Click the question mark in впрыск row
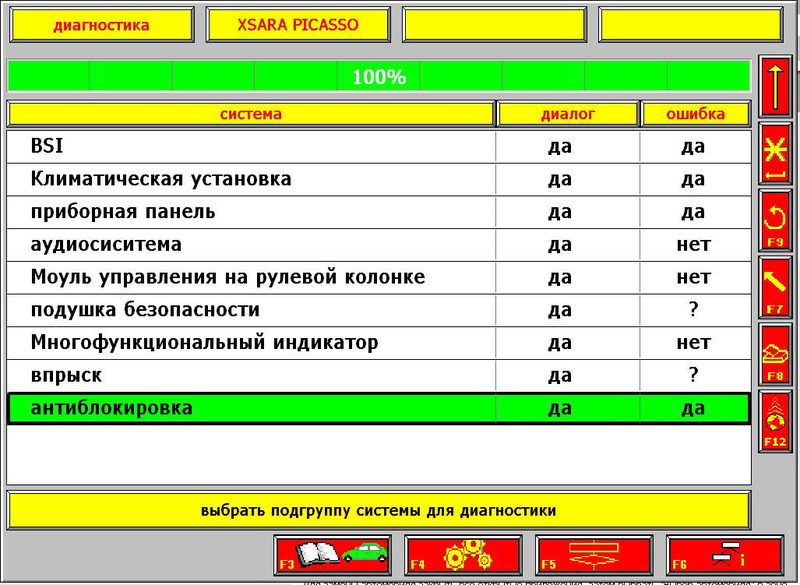Screen dimensions: 800x585 coord(693,374)
